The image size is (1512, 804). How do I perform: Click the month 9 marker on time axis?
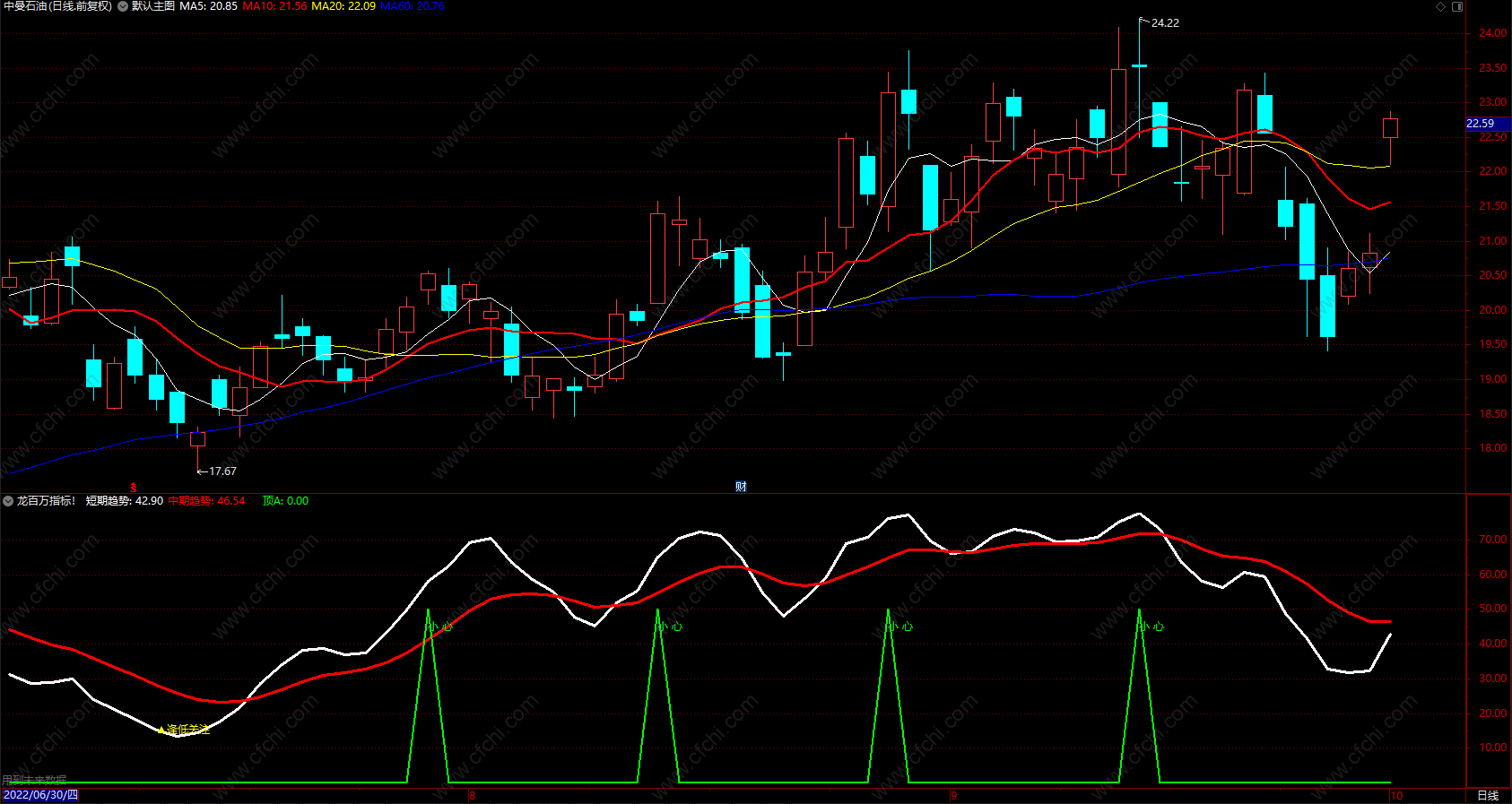pyautogui.click(x=954, y=796)
